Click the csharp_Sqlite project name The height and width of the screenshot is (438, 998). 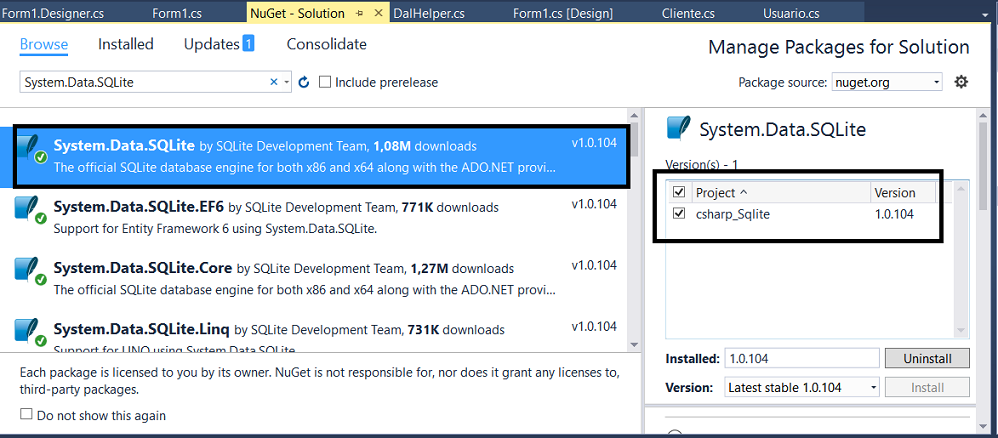733,215
